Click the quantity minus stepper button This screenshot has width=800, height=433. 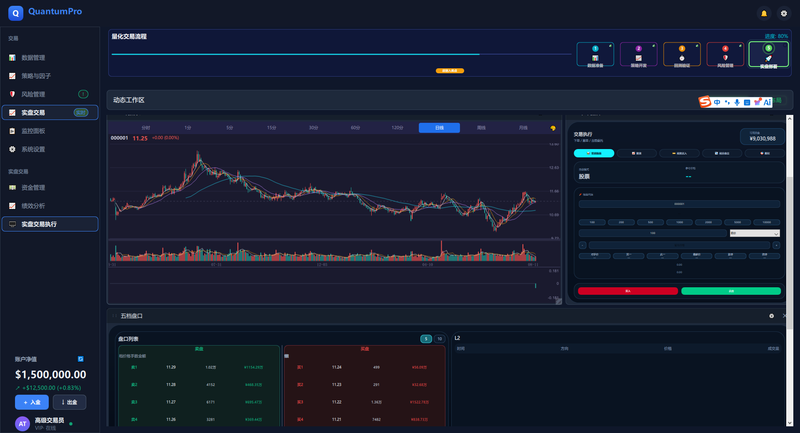click(x=582, y=245)
